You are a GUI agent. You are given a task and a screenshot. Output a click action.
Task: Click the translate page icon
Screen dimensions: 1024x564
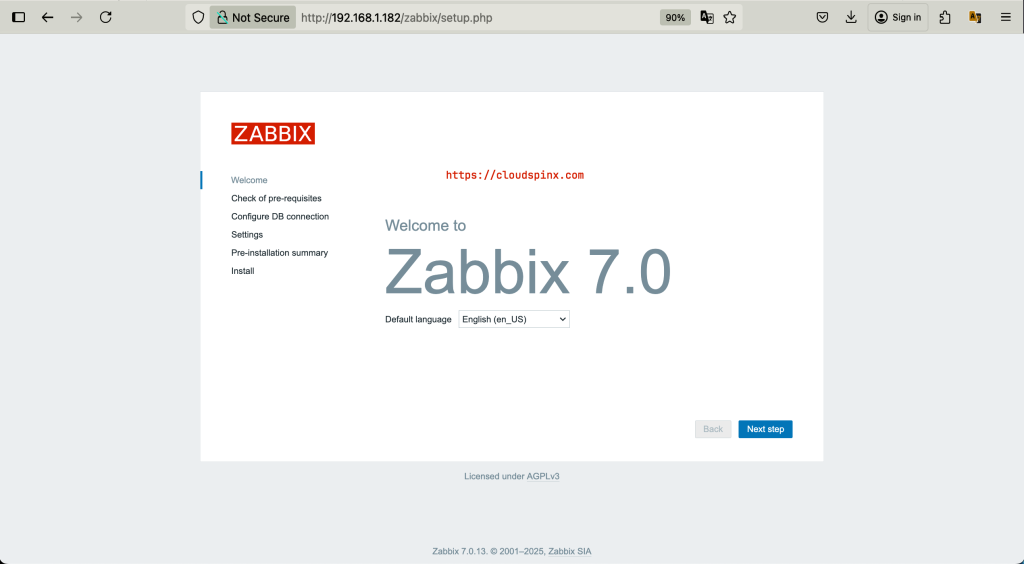[x=707, y=18]
